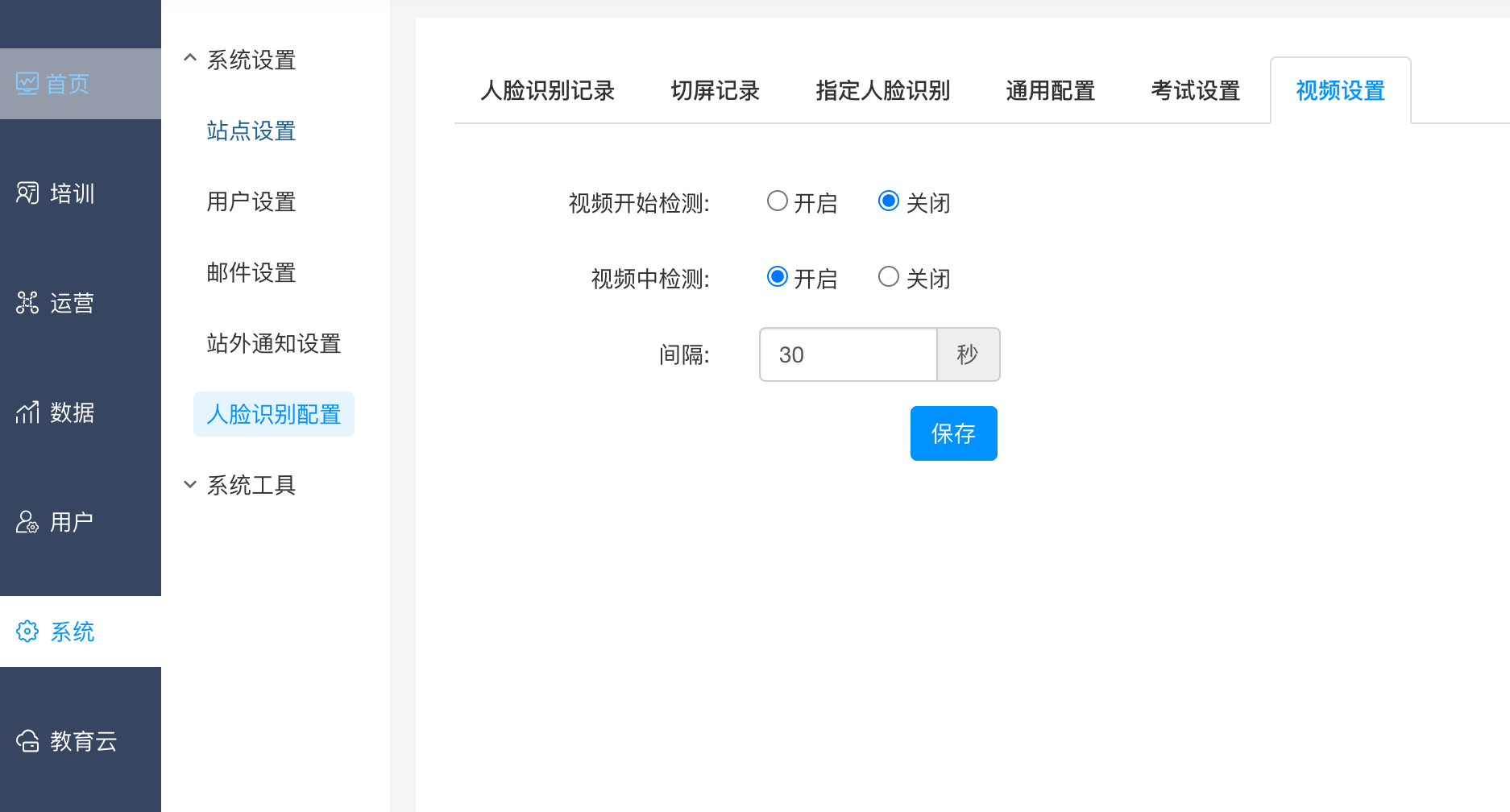Set 视频中检测 to 关闭
1510x812 pixels.
point(888,277)
